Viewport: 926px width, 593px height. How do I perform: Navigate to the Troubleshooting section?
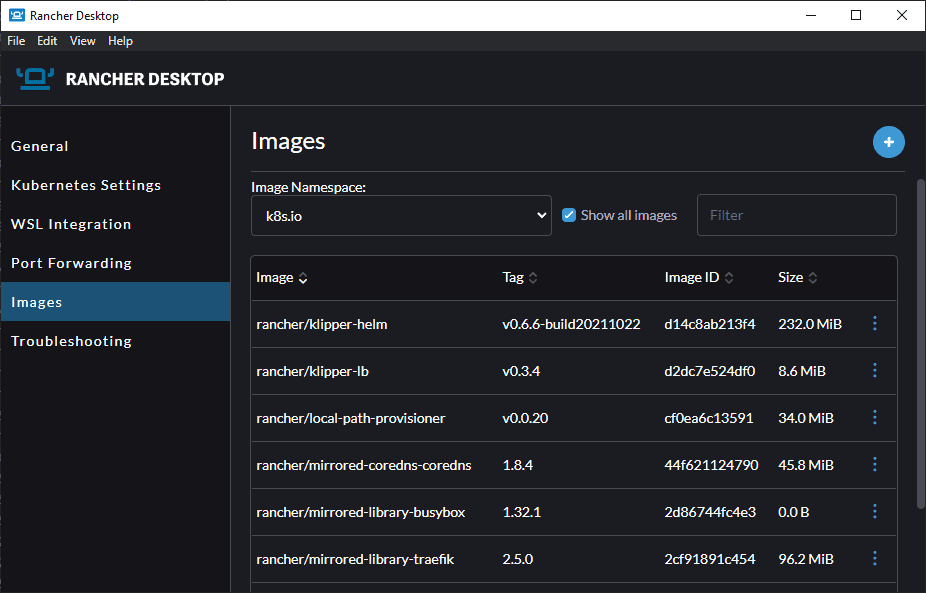[x=71, y=341]
